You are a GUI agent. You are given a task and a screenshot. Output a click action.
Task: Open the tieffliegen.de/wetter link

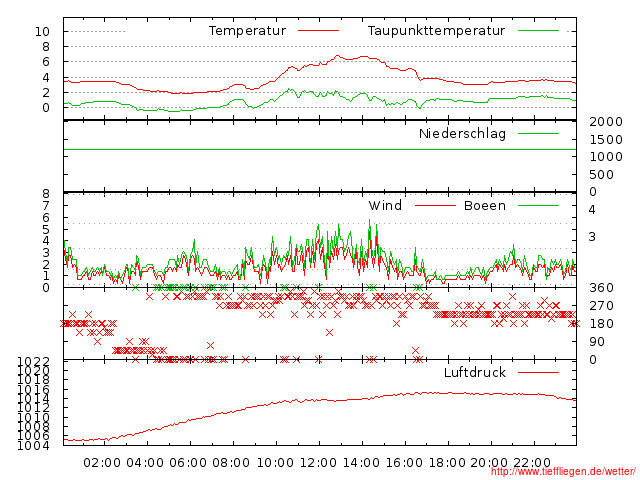coord(563,472)
